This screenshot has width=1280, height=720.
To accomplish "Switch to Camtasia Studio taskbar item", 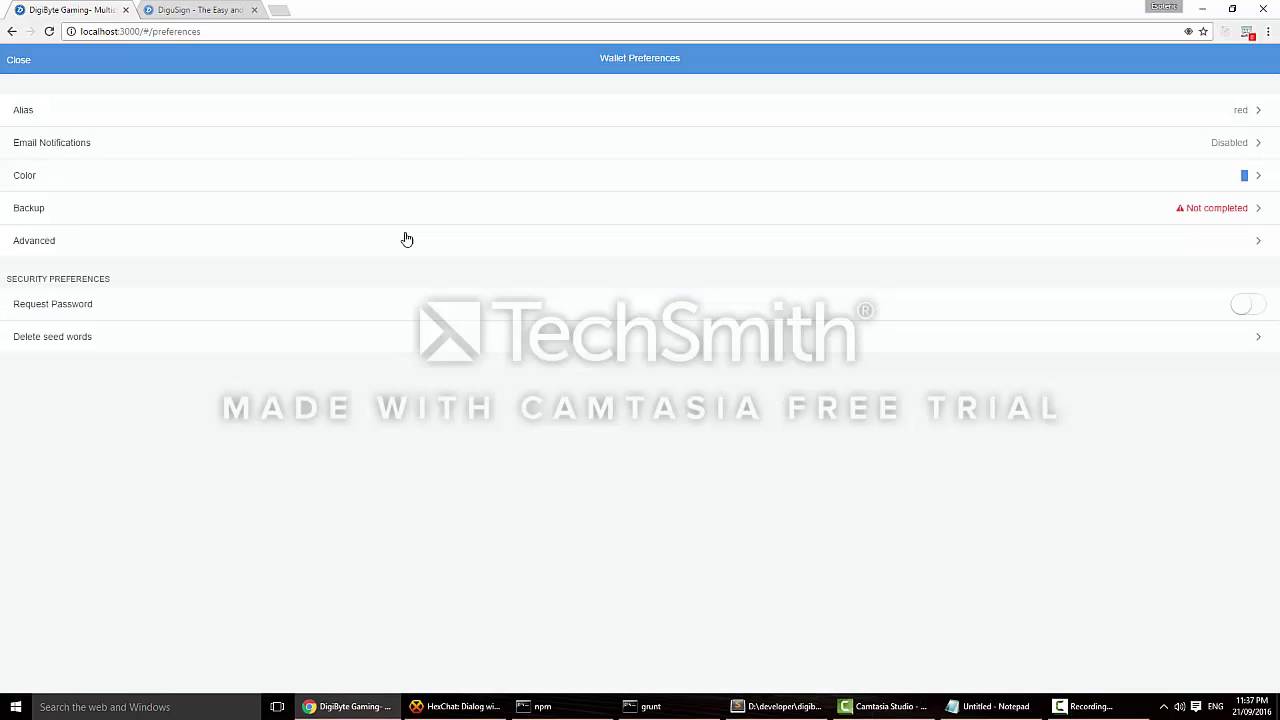I will [883, 706].
